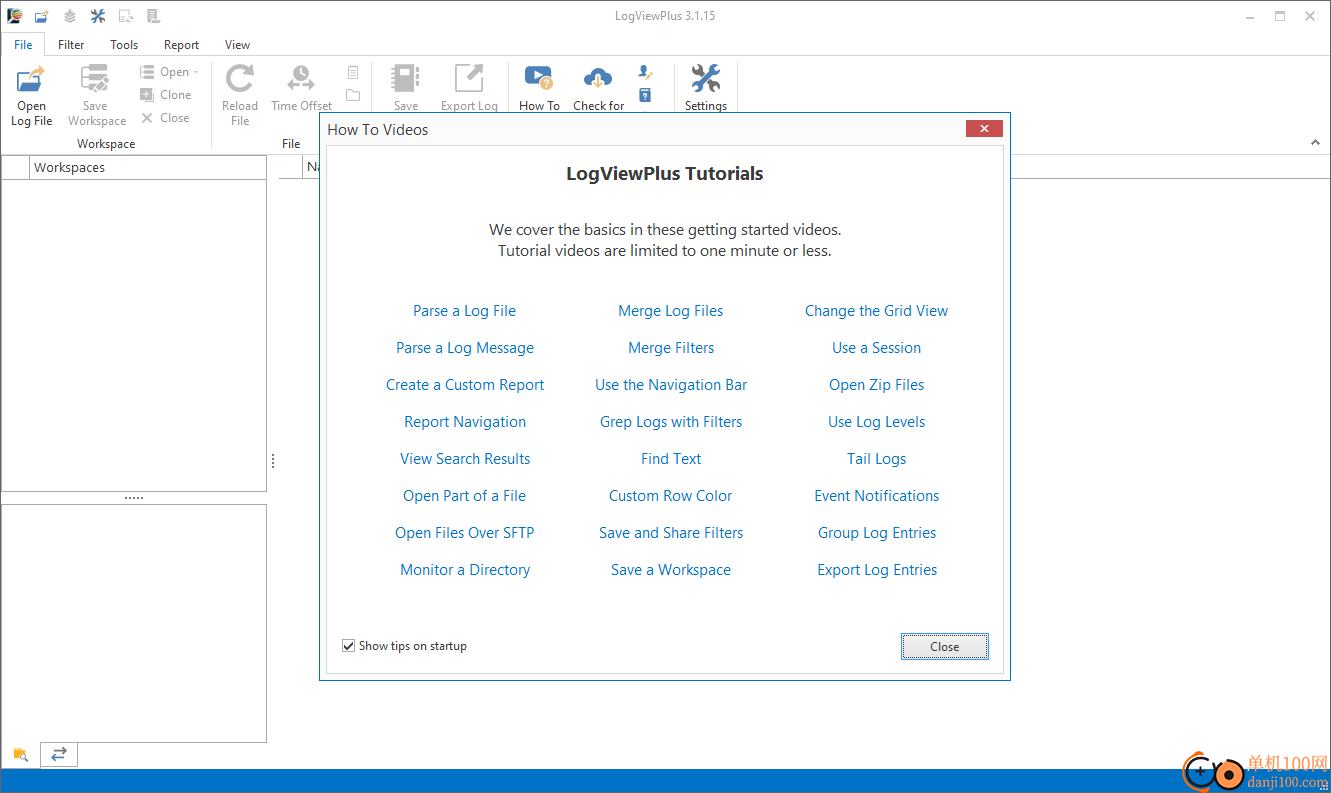Click the LogViewPlus application logo icon
The image size is (1331, 793).
coord(14,16)
